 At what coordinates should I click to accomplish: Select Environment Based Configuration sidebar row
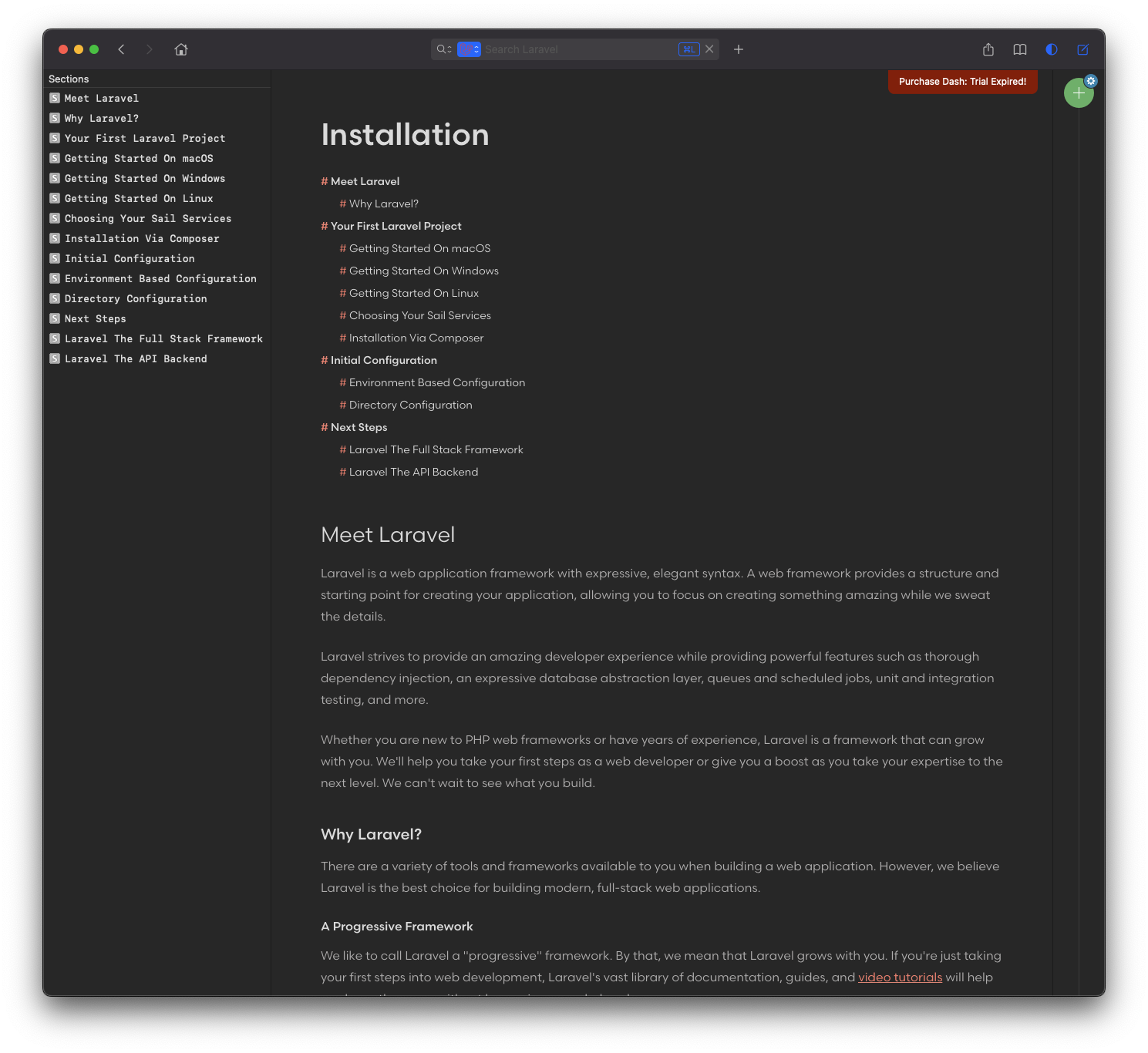tap(157, 279)
